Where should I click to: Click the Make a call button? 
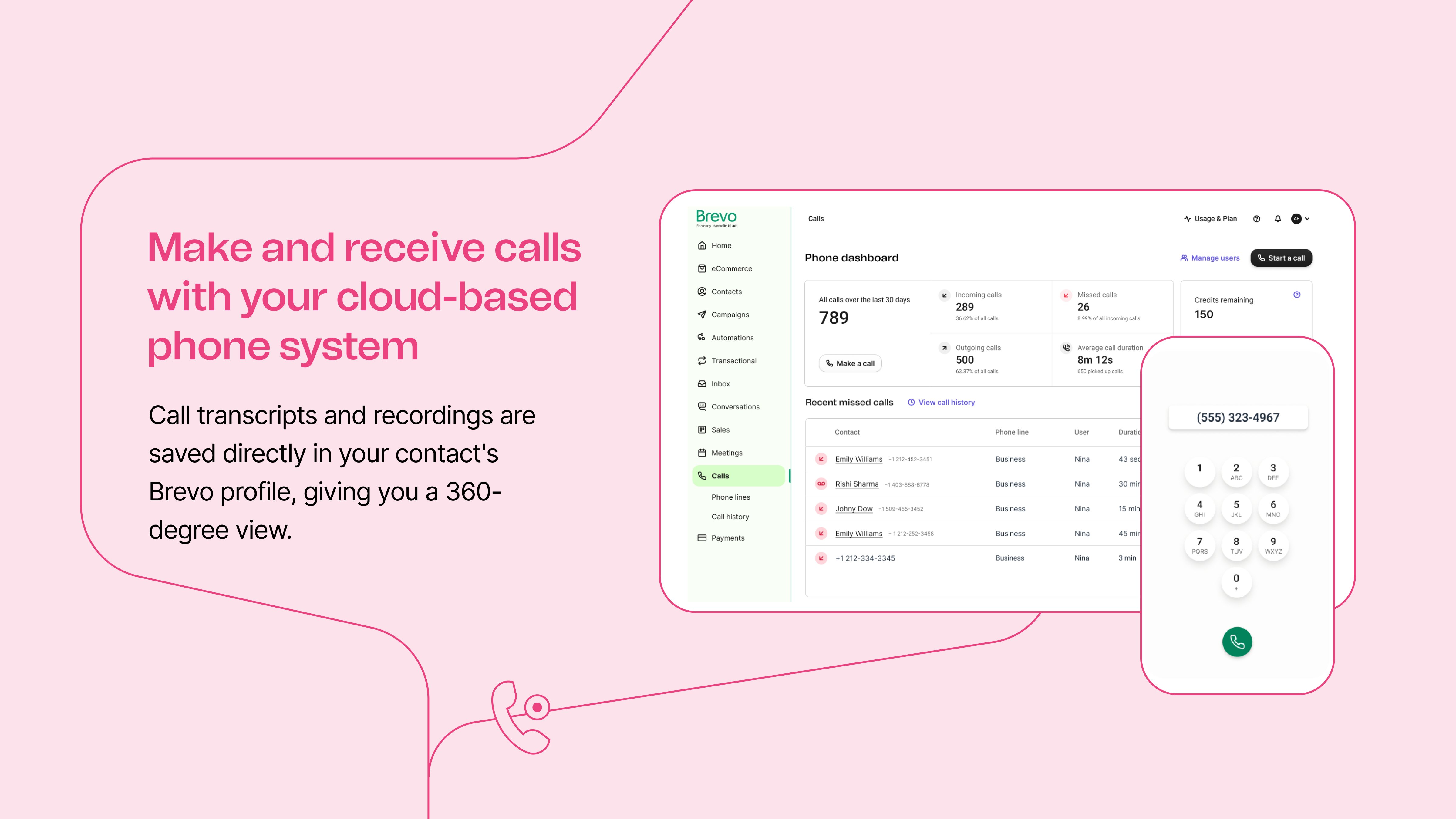point(850,363)
